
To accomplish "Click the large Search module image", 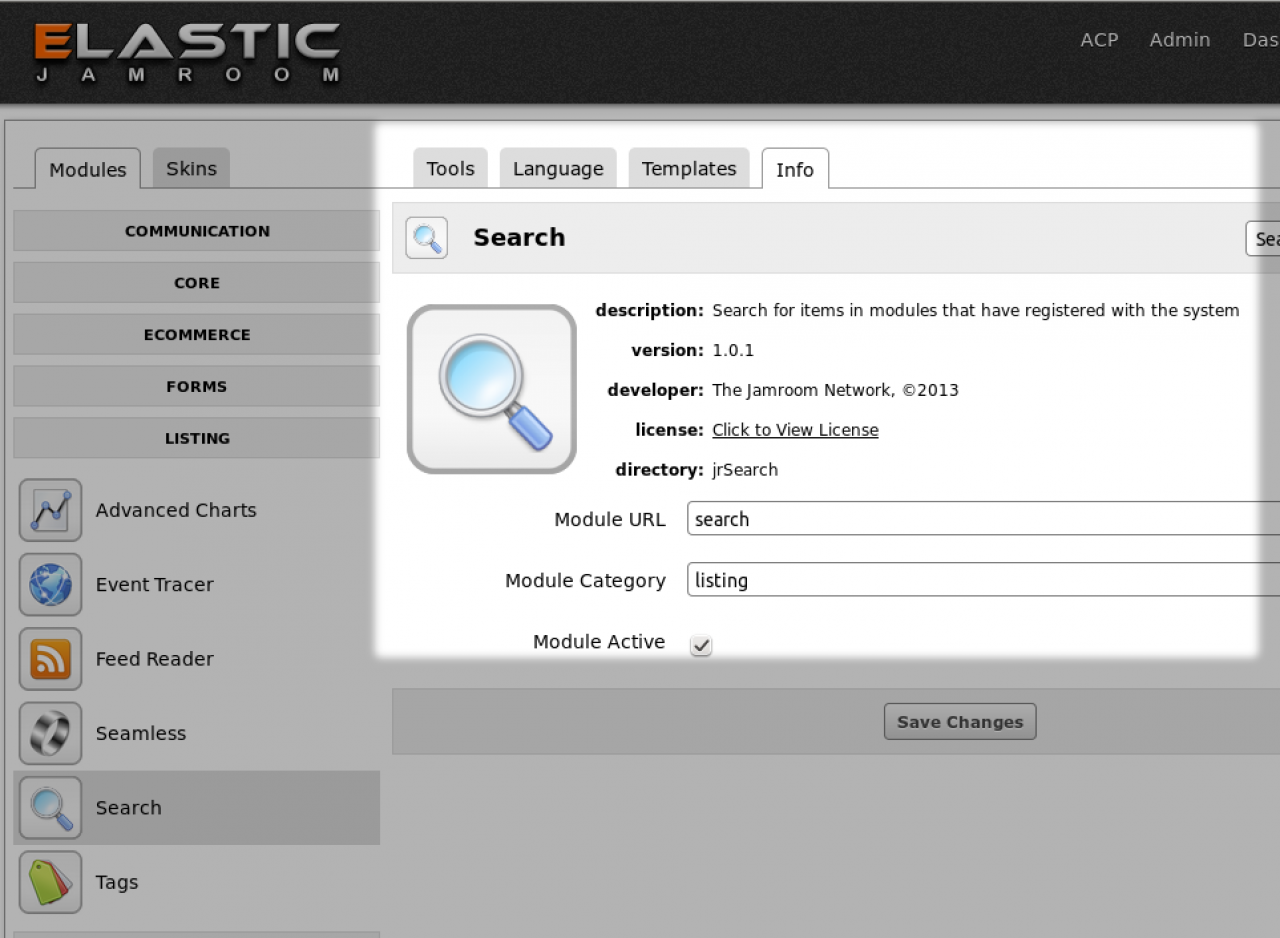I will (492, 389).
